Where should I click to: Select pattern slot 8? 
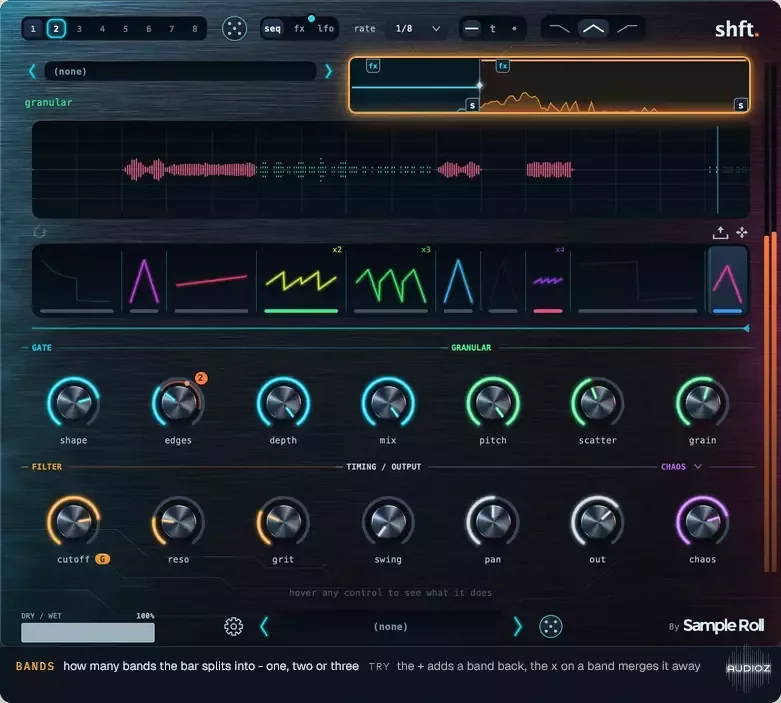coord(195,29)
